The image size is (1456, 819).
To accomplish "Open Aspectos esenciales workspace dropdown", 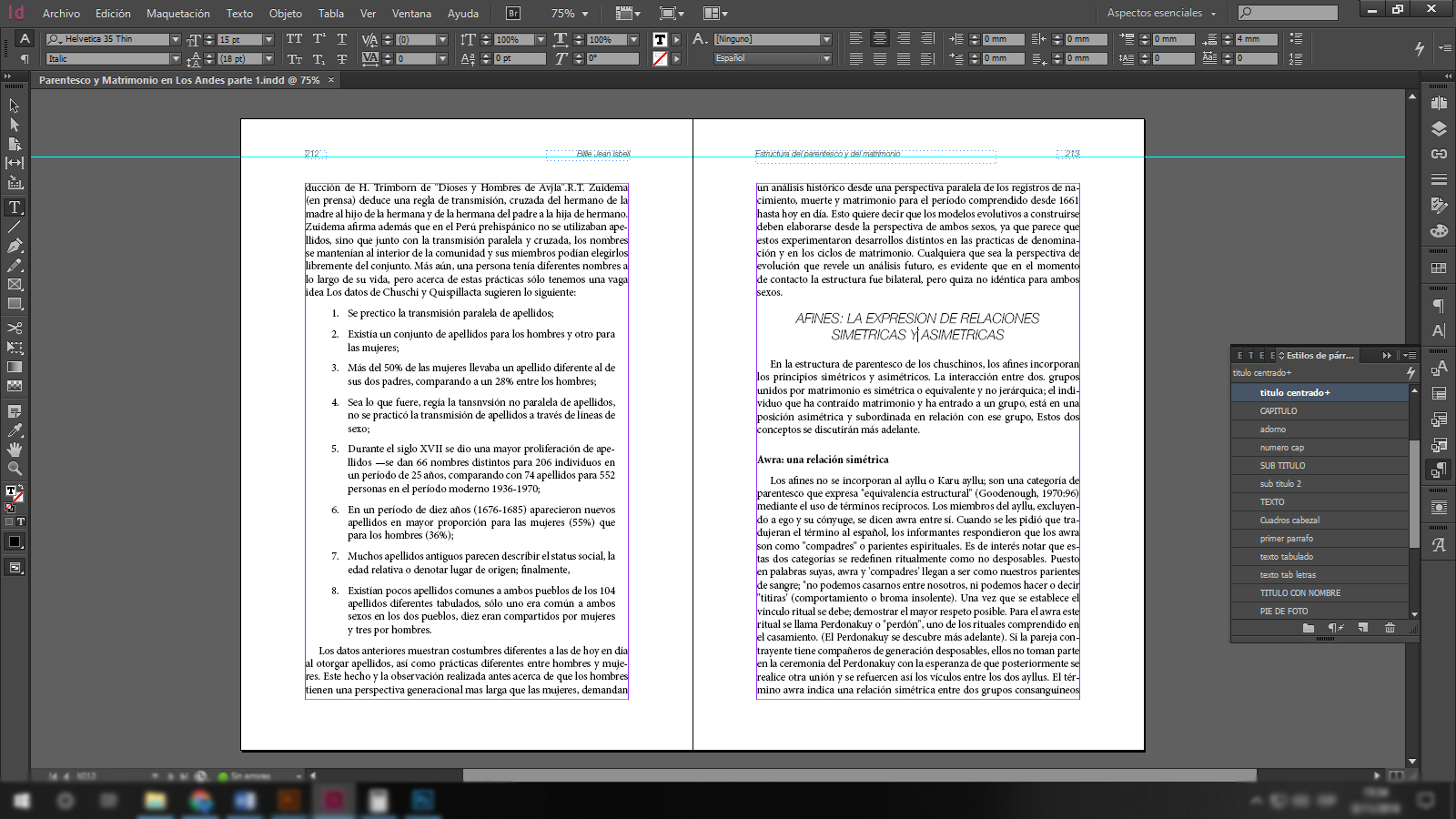I will [1161, 13].
